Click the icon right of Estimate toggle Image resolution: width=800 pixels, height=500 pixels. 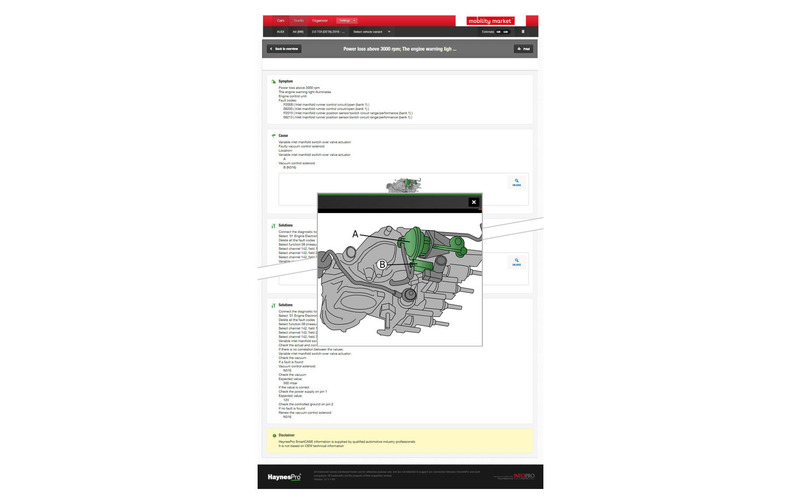click(x=522, y=32)
